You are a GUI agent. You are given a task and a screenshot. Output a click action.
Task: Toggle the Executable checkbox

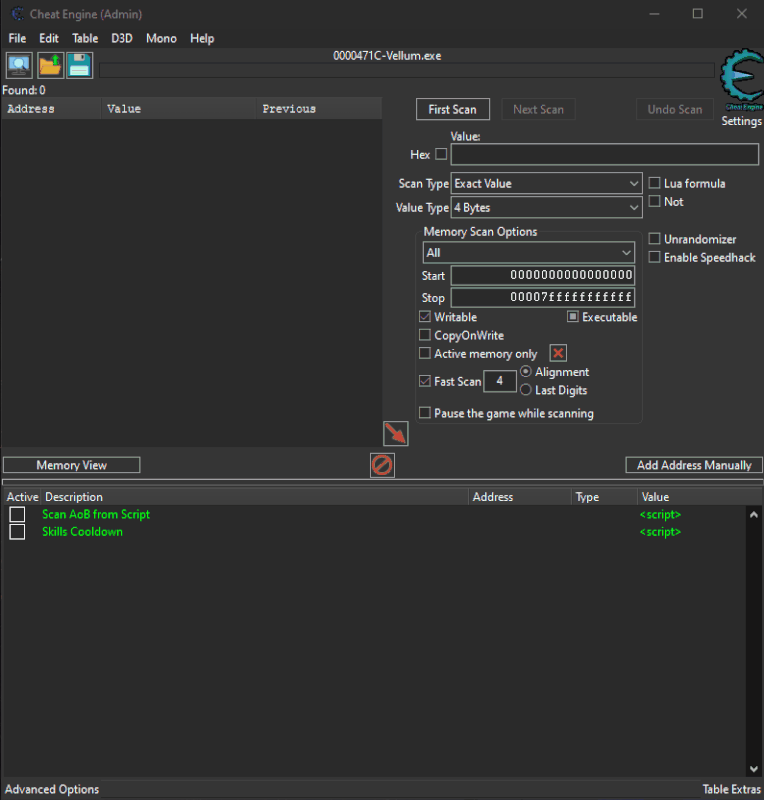[573, 316]
